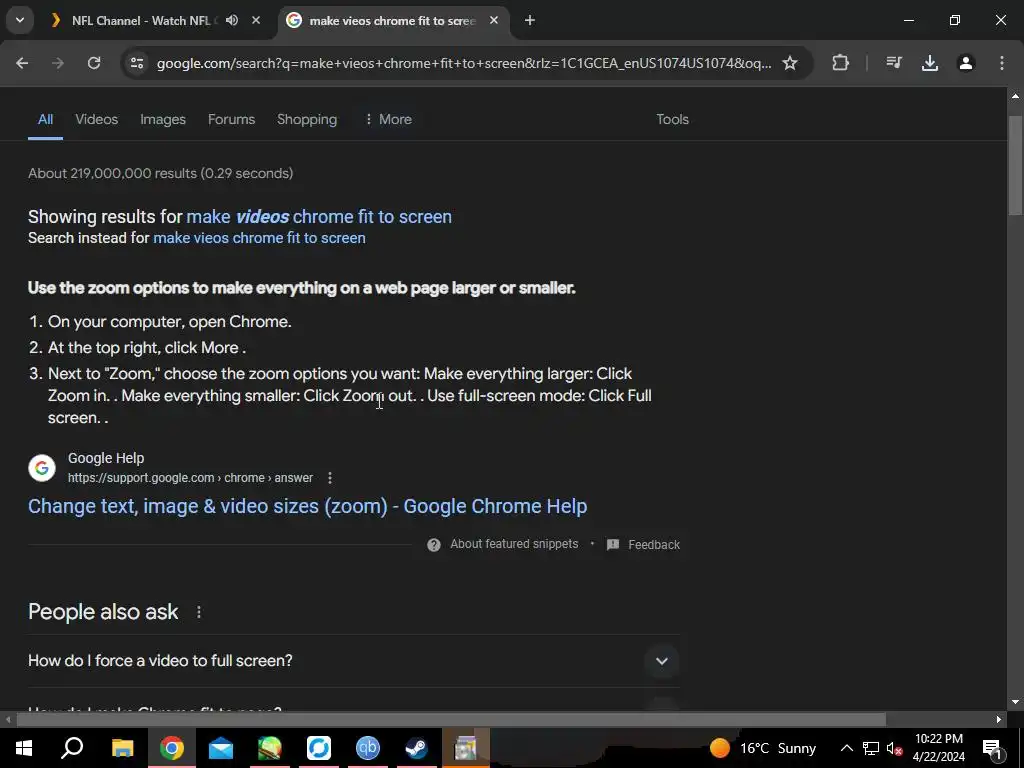Open the tab search dropdown arrow
The height and width of the screenshot is (768, 1024).
[20, 20]
